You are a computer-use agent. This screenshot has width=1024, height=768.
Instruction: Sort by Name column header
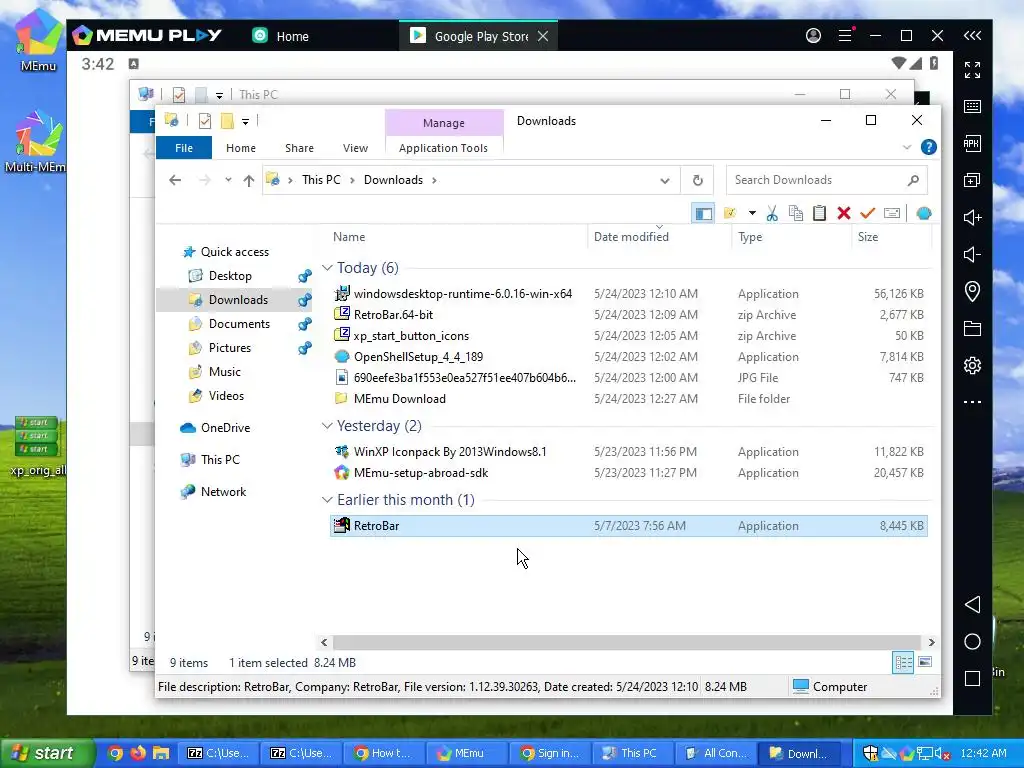point(349,237)
